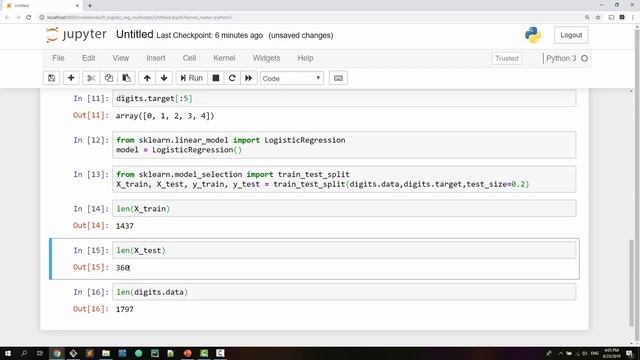Click the Jupyter logo

[76, 35]
